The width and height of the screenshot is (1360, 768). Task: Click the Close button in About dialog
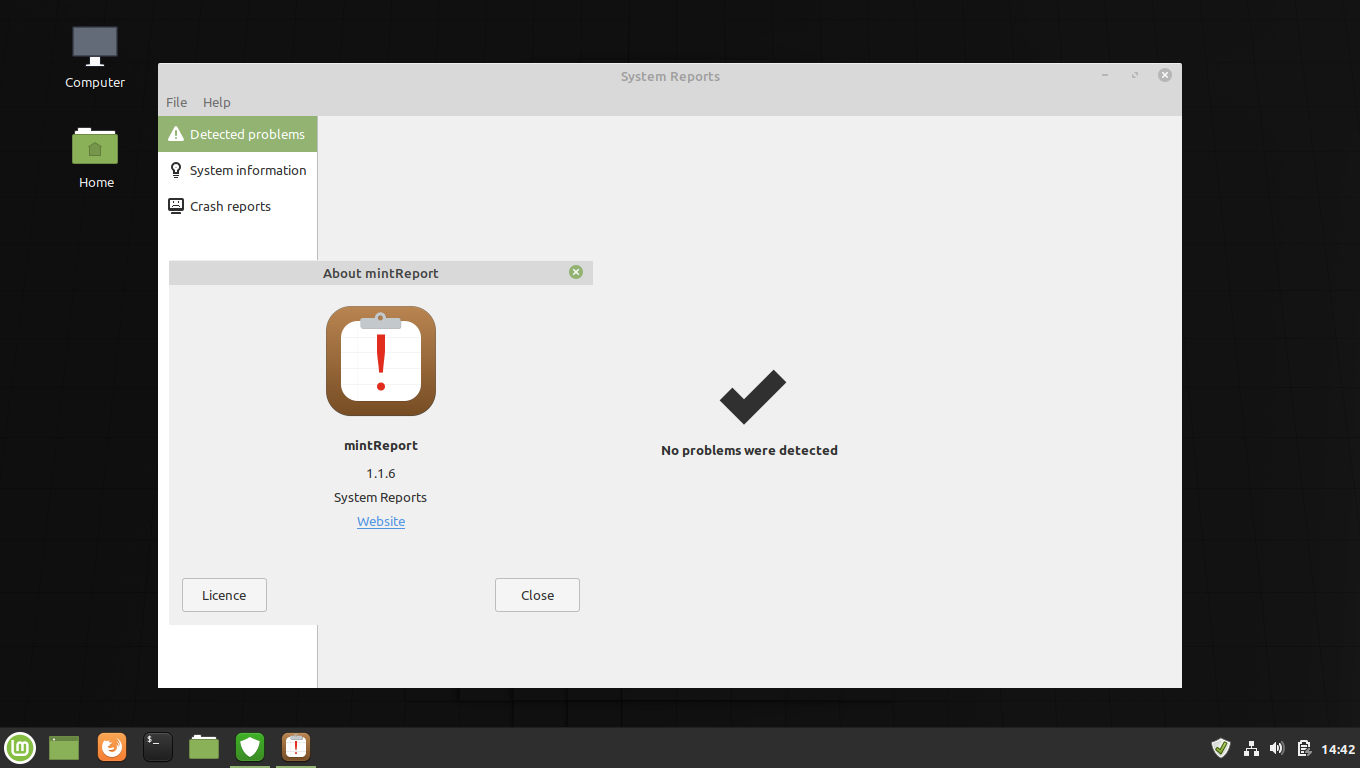click(x=537, y=595)
